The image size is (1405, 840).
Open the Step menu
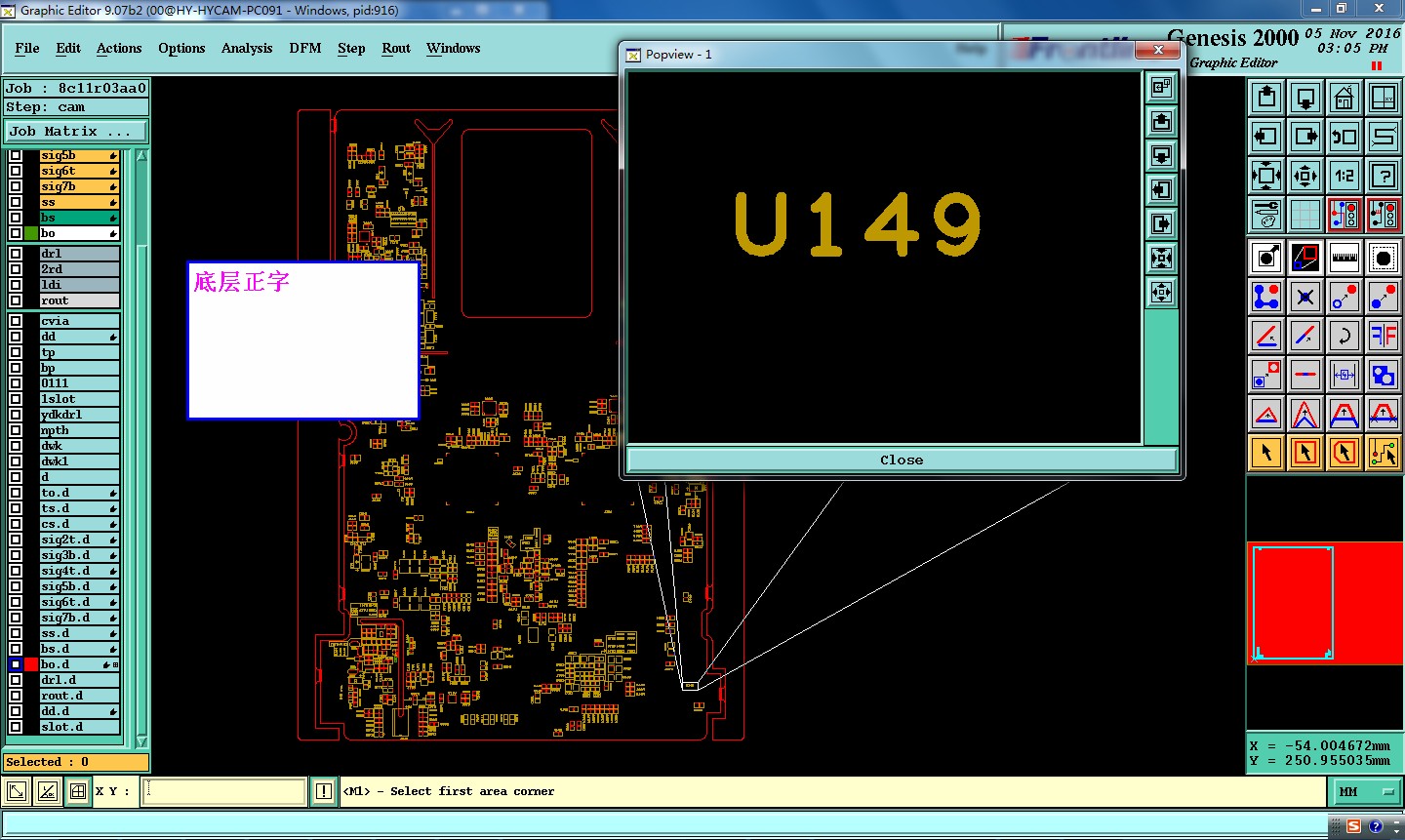pos(351,48)
